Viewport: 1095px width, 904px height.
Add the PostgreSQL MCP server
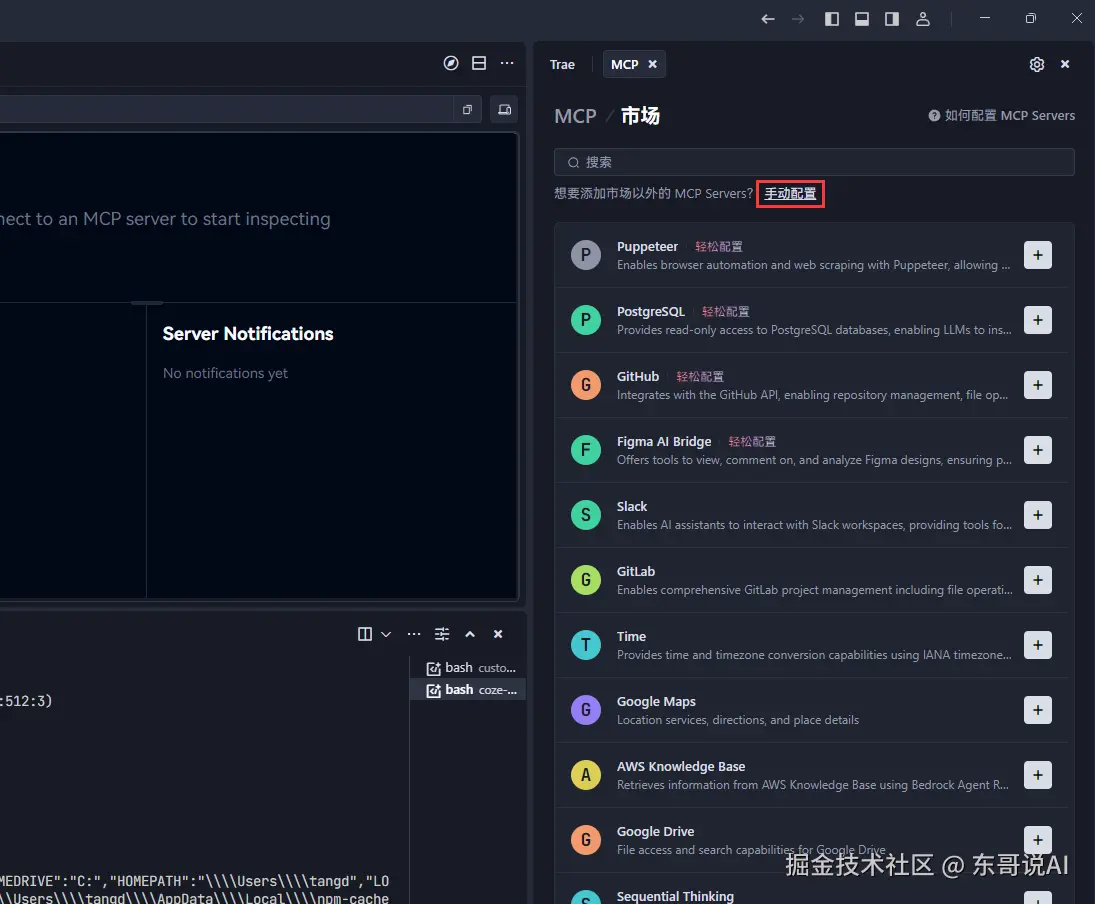click(1038, 320)
